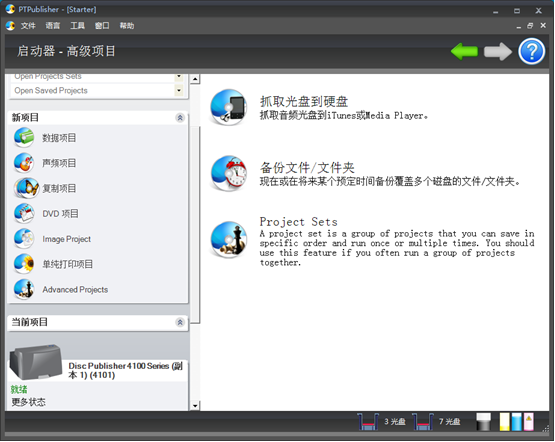
Task: Expand the Open Saved Projects dropdown
Action: (179, 91)
